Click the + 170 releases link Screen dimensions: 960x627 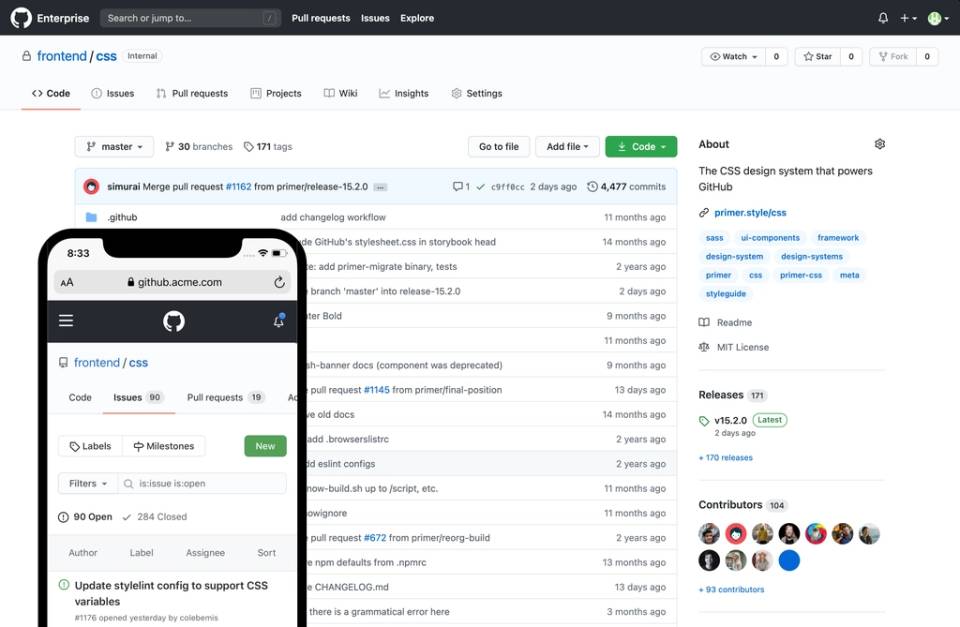(726, 458)
